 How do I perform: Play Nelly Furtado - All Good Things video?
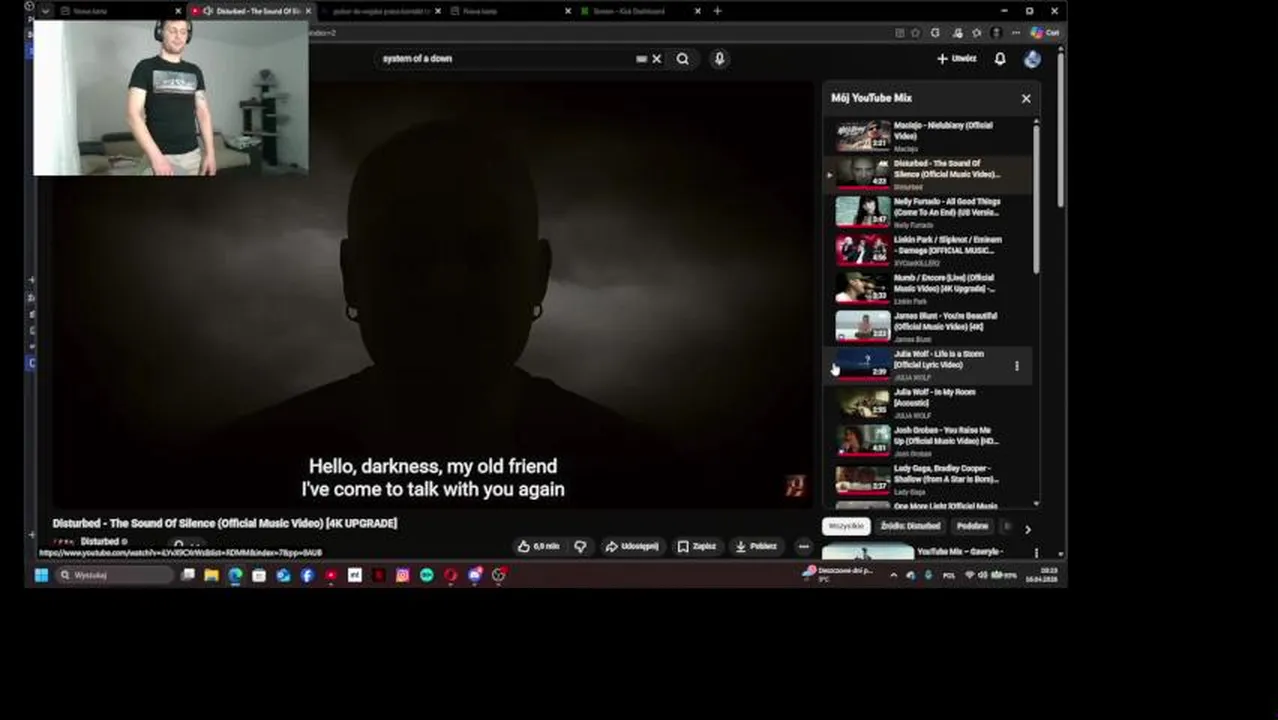pyautogui.click(x=929, y=212)
